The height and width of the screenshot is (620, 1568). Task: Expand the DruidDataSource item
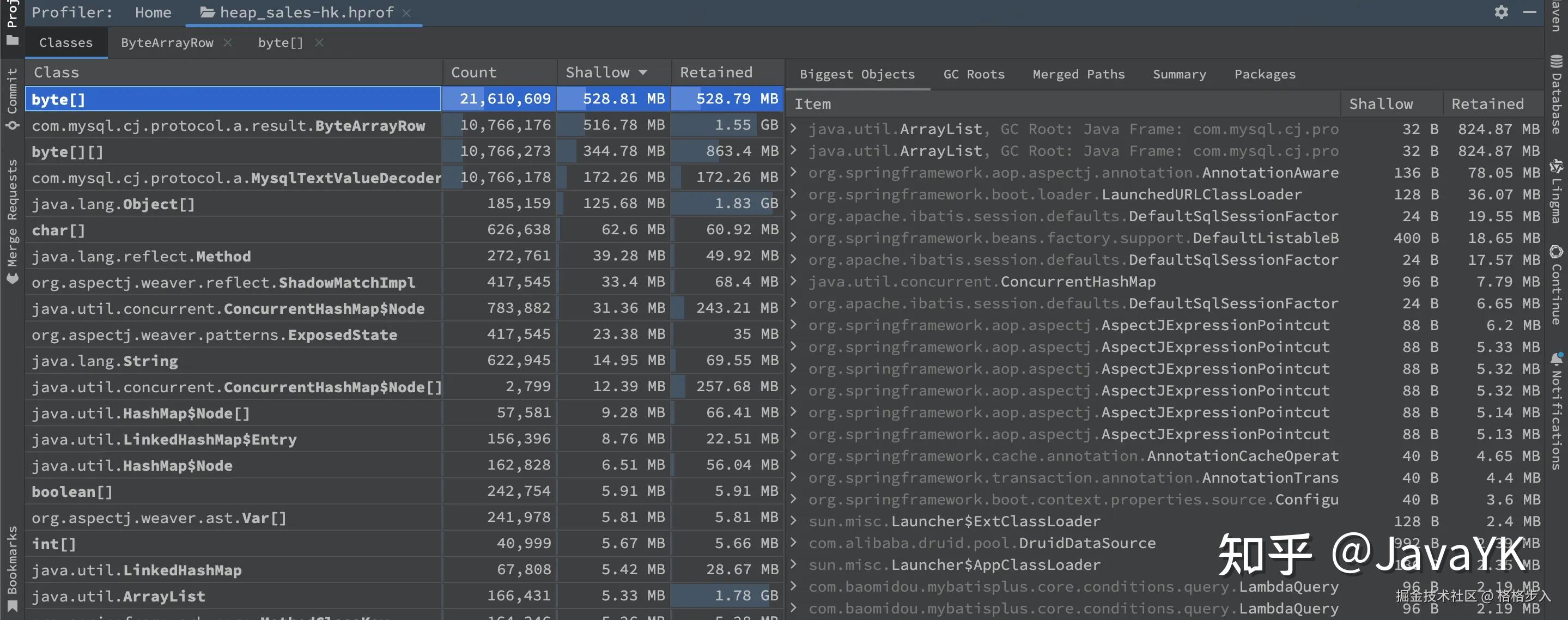coord(794,543)
